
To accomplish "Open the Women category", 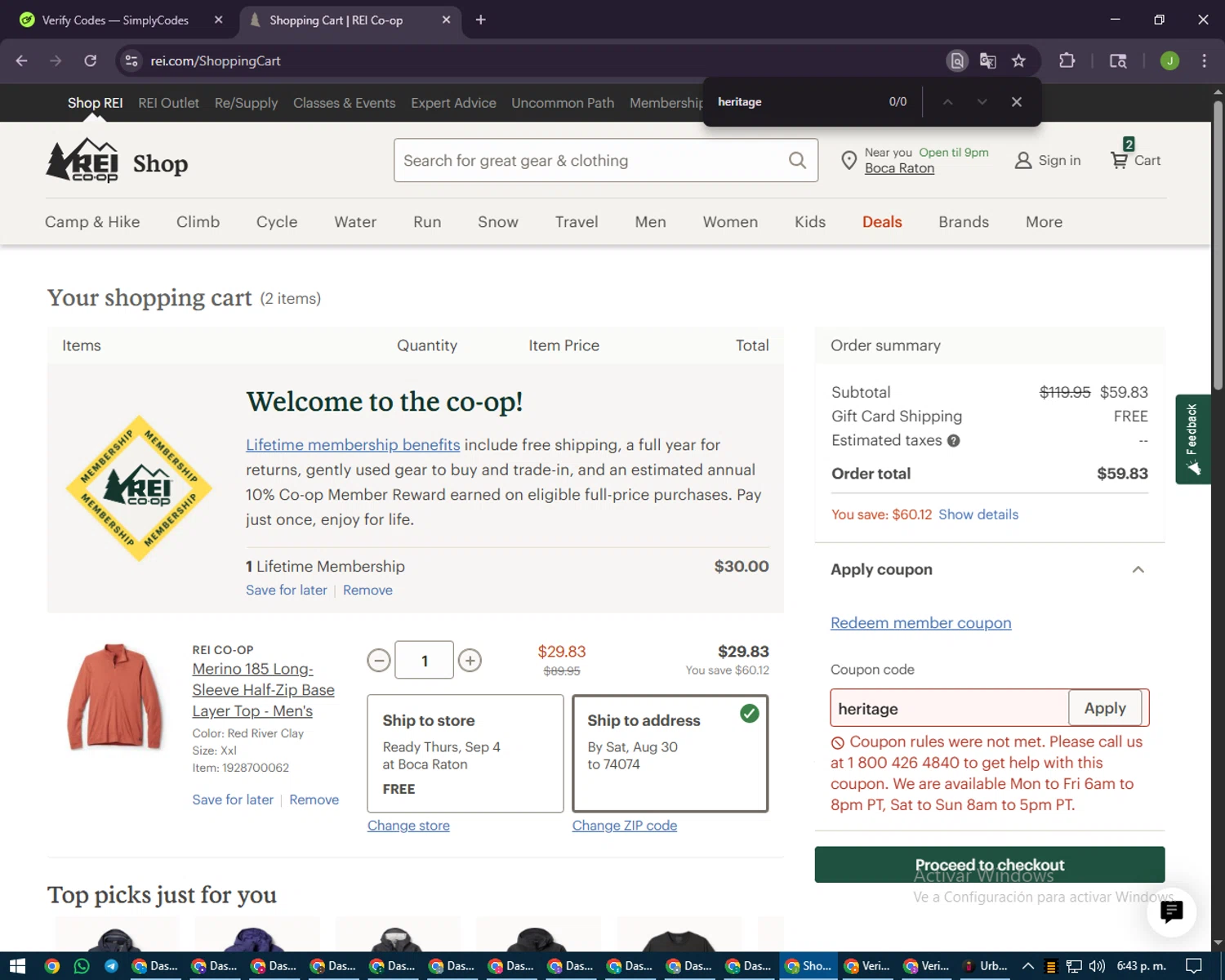I will pos(730,222).
